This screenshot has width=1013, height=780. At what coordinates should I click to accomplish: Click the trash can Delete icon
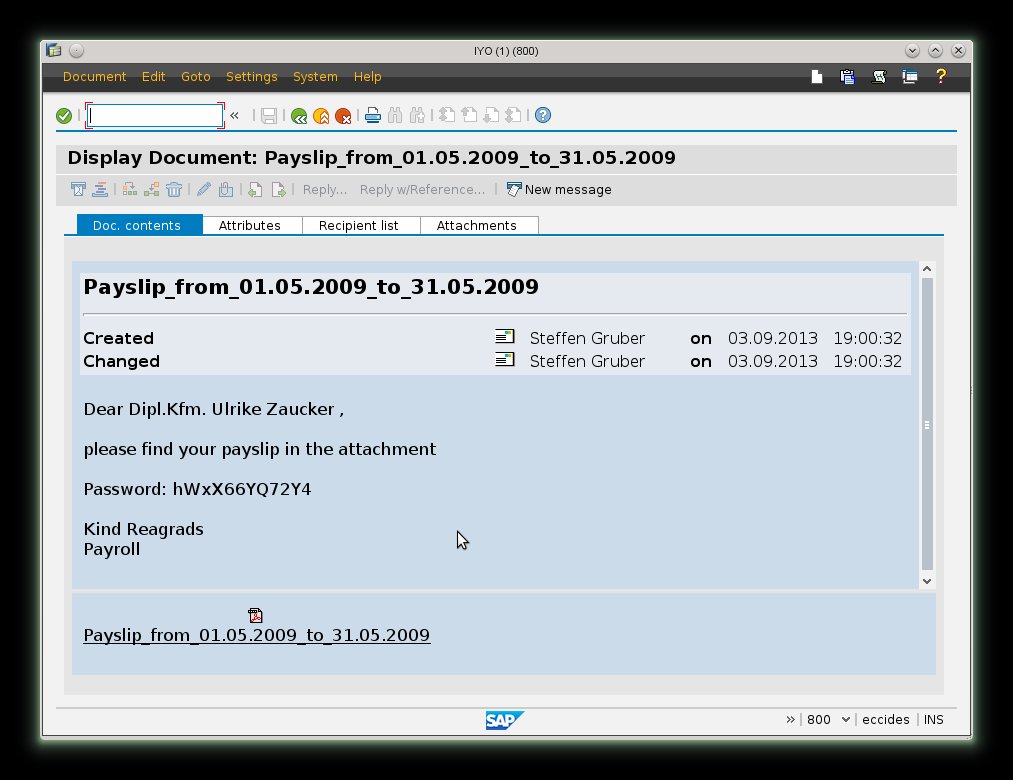(174, 189)
